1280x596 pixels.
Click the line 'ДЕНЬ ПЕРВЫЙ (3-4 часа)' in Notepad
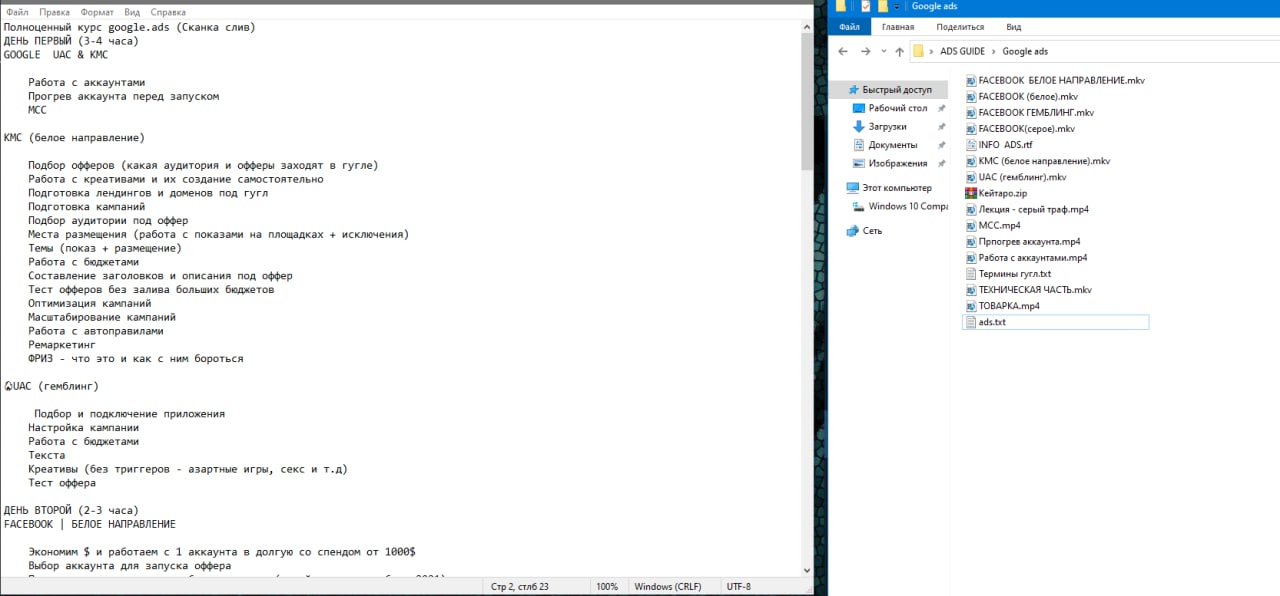point(71,41)
